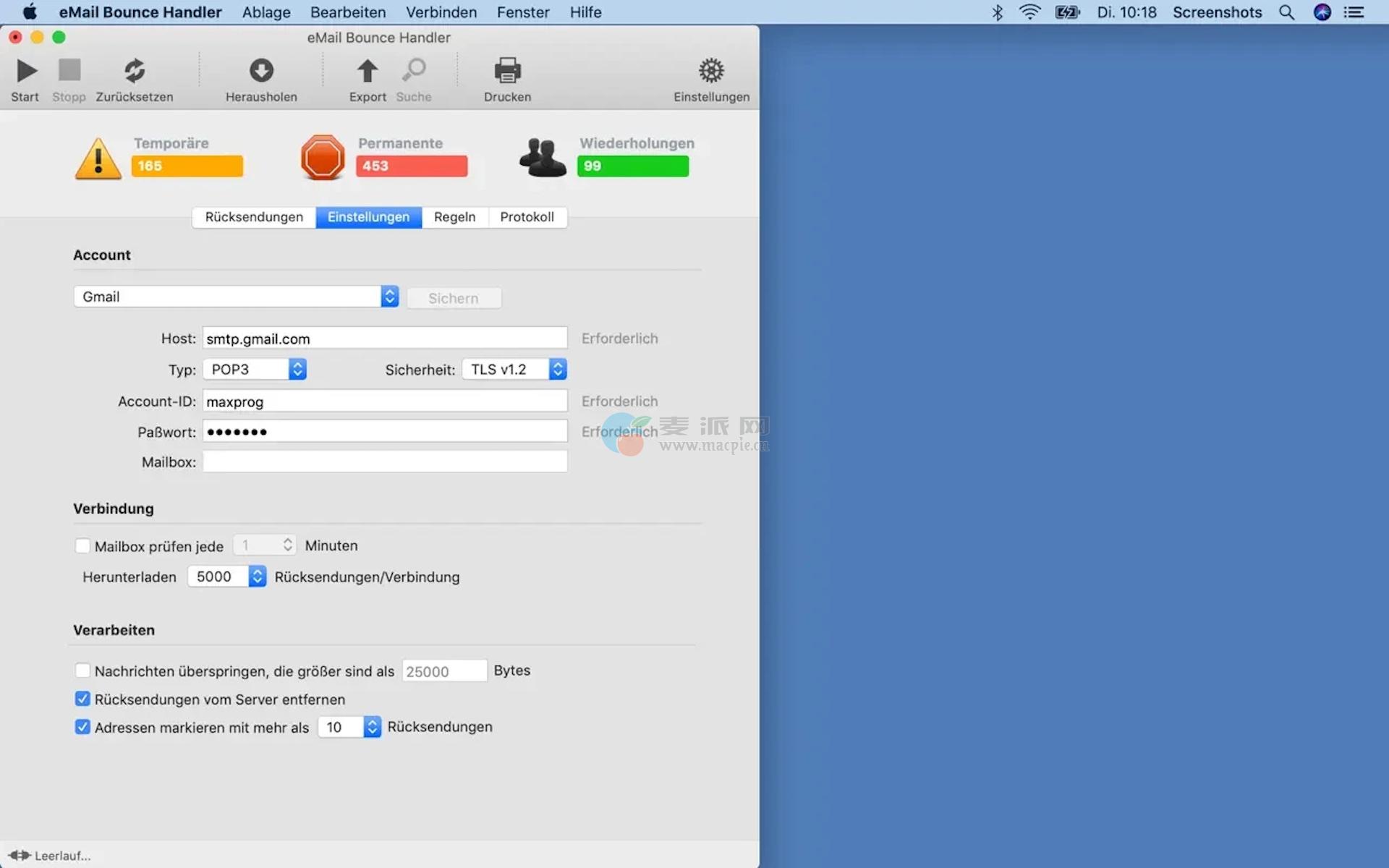1389x868 pixels.
Task: Enable 'Mailbox prüfen jede' checkbox
Action: click(x=82, y=546)
